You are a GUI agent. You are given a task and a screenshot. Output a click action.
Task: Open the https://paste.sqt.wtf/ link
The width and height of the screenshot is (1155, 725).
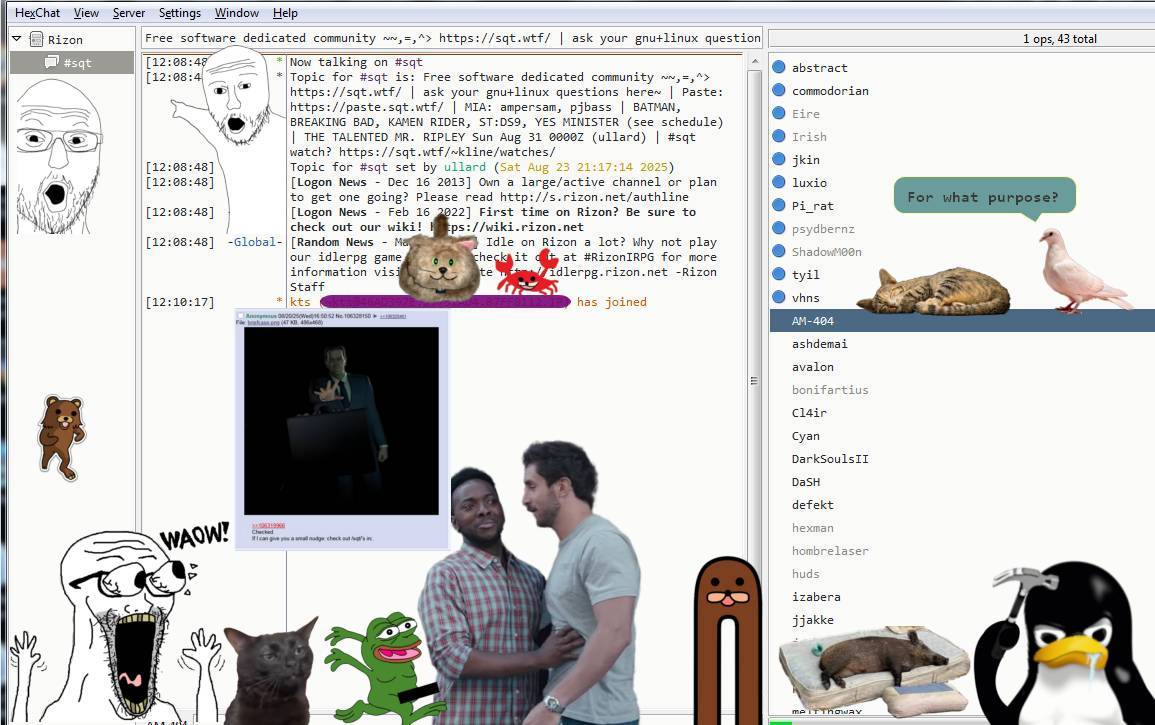tap(366, 108)
